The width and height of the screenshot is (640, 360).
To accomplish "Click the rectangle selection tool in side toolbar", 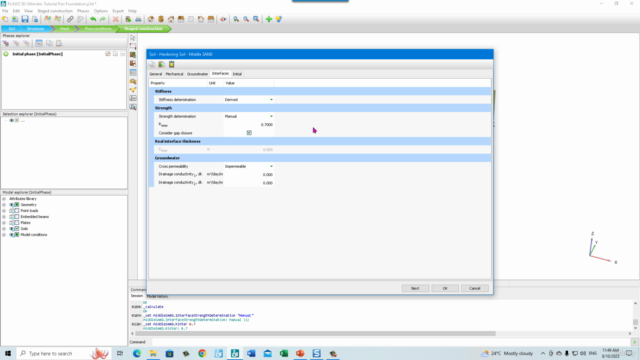I will pos(133,46).
